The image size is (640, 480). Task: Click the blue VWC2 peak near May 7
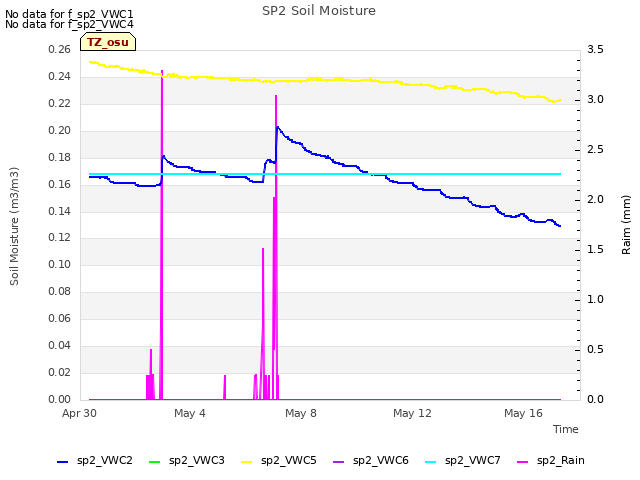(x=278, y=127)
